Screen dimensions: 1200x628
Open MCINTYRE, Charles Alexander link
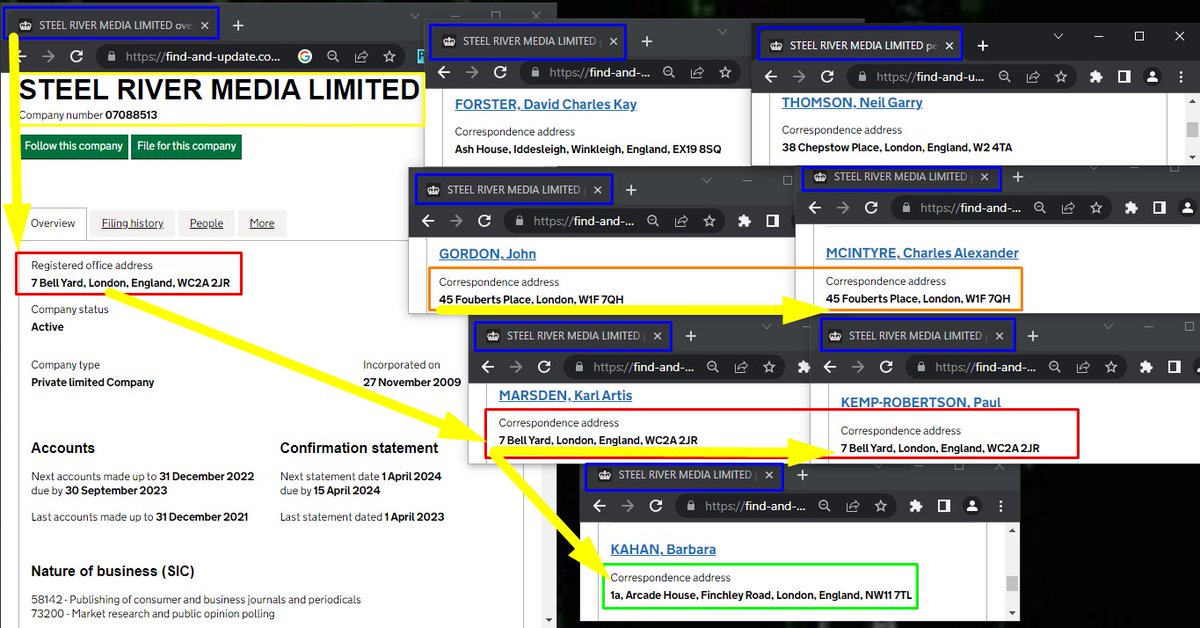[922, 253]
